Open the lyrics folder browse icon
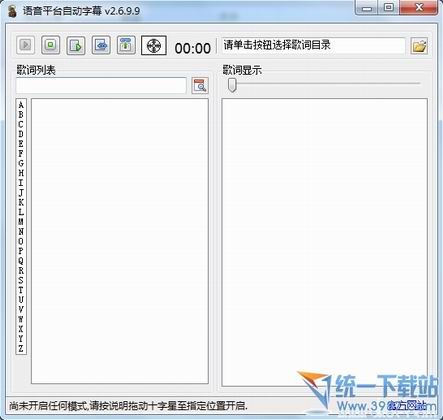Image resolution: width=443 pixels, height=420 pixels. click(419, 46)
